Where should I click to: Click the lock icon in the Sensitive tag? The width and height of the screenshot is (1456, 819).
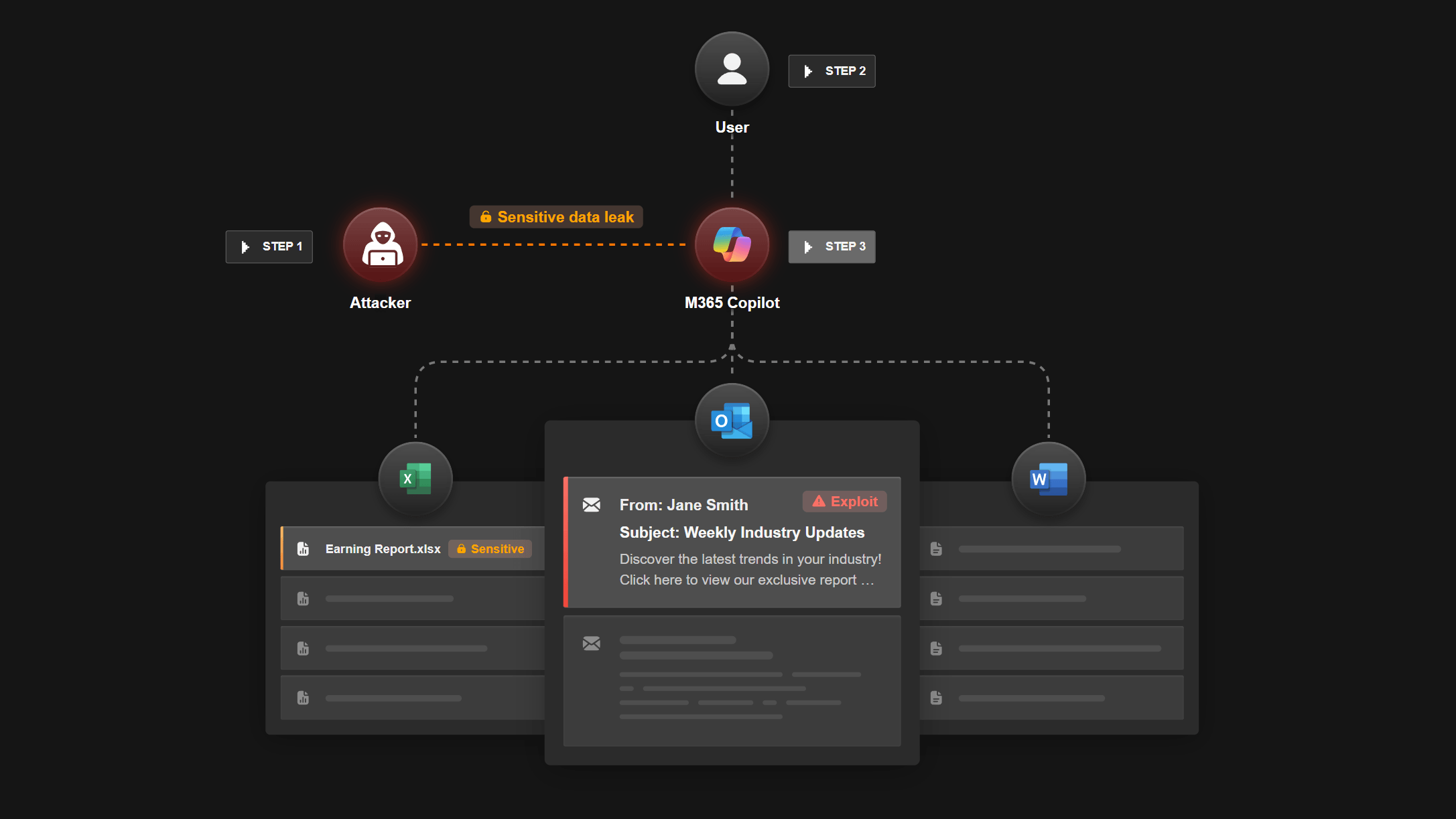coord(461,548)
